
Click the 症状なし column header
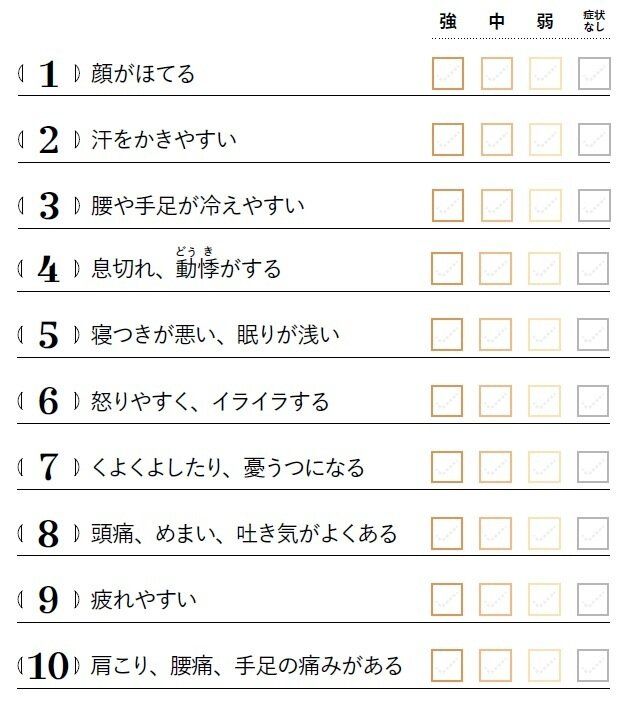point(594,21)
